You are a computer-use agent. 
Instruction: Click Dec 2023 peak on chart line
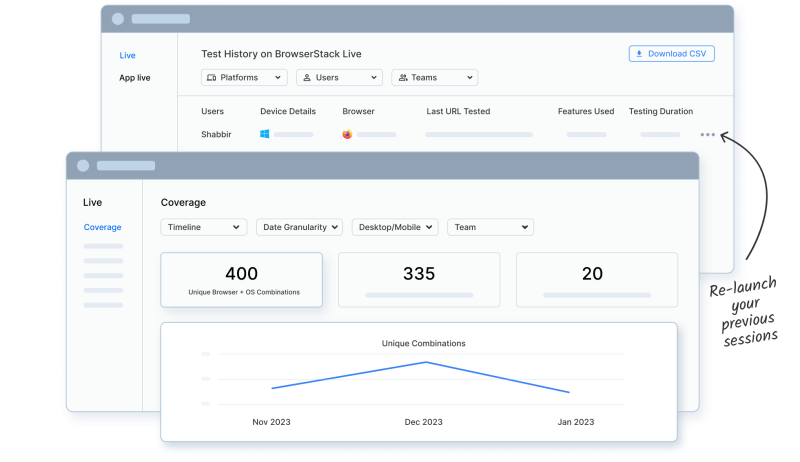(426, 362)
